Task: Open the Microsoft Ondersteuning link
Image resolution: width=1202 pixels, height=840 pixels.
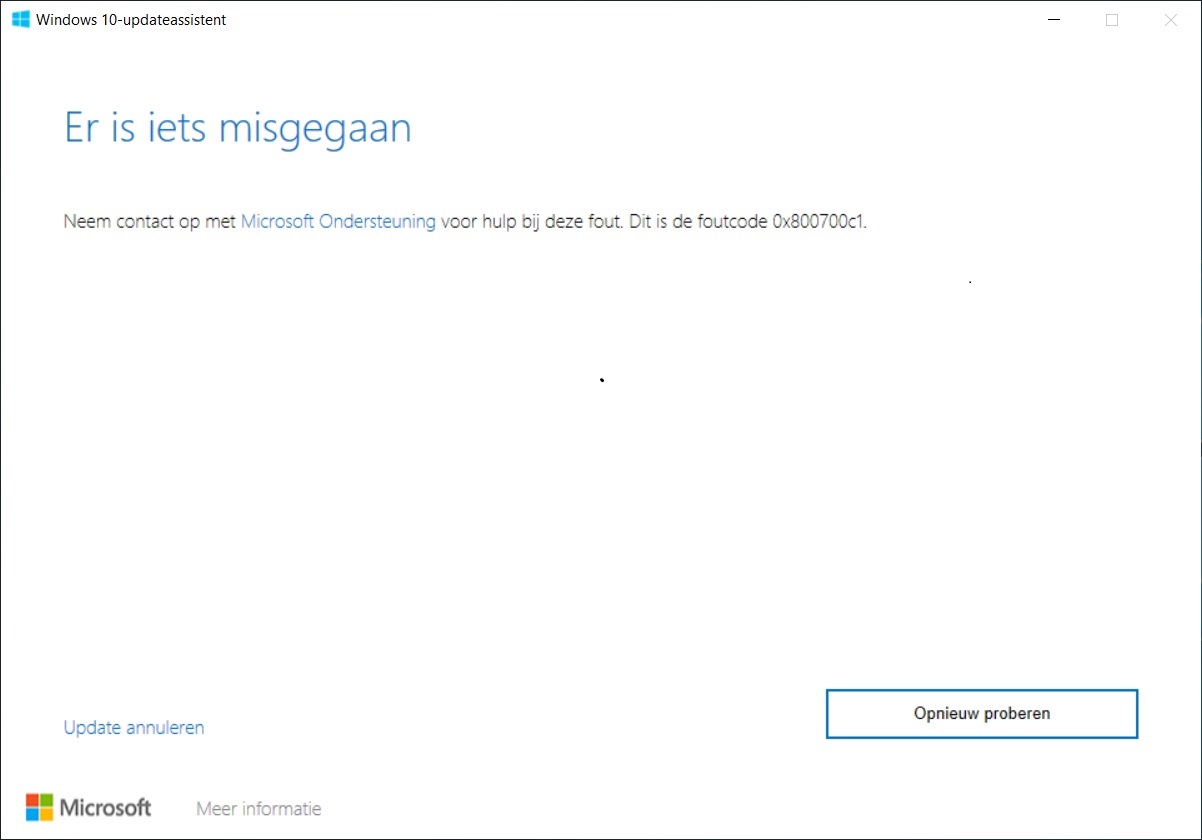Action: pyautogui.click(x=338, y=222)
